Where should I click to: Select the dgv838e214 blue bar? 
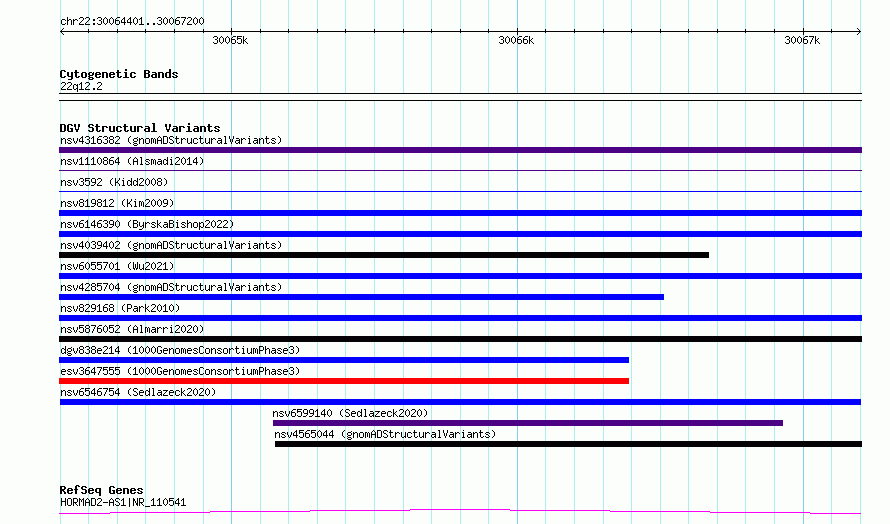pyautogui.click(x=344, y=360)
